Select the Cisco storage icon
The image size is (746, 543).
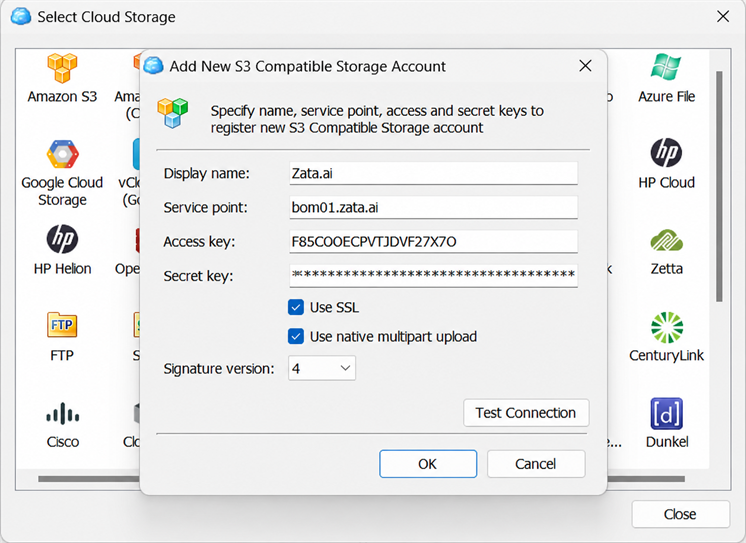(x=62, y=413)
